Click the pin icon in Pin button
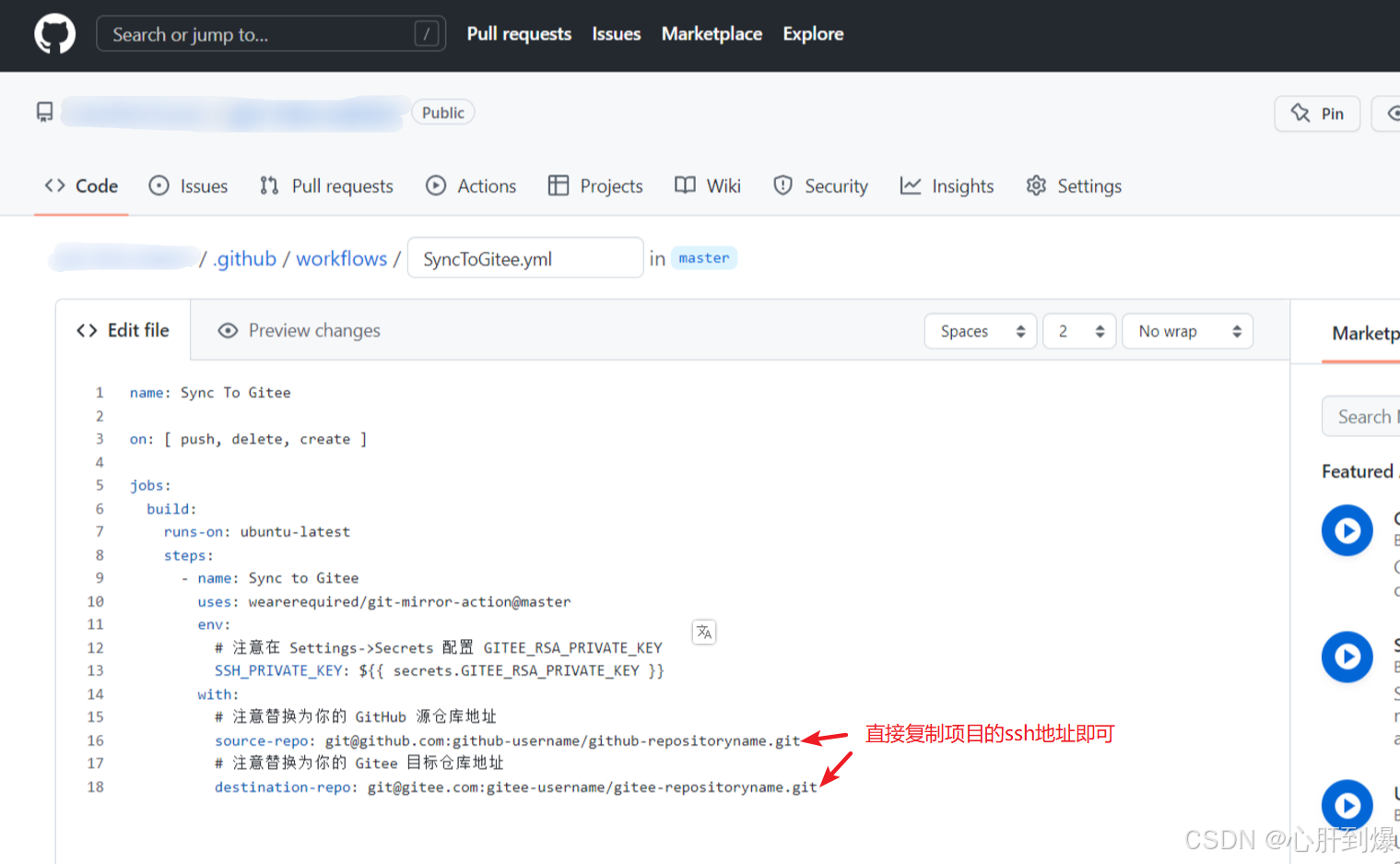Viewport: 1400px width, 864px height. point(1300,113)
